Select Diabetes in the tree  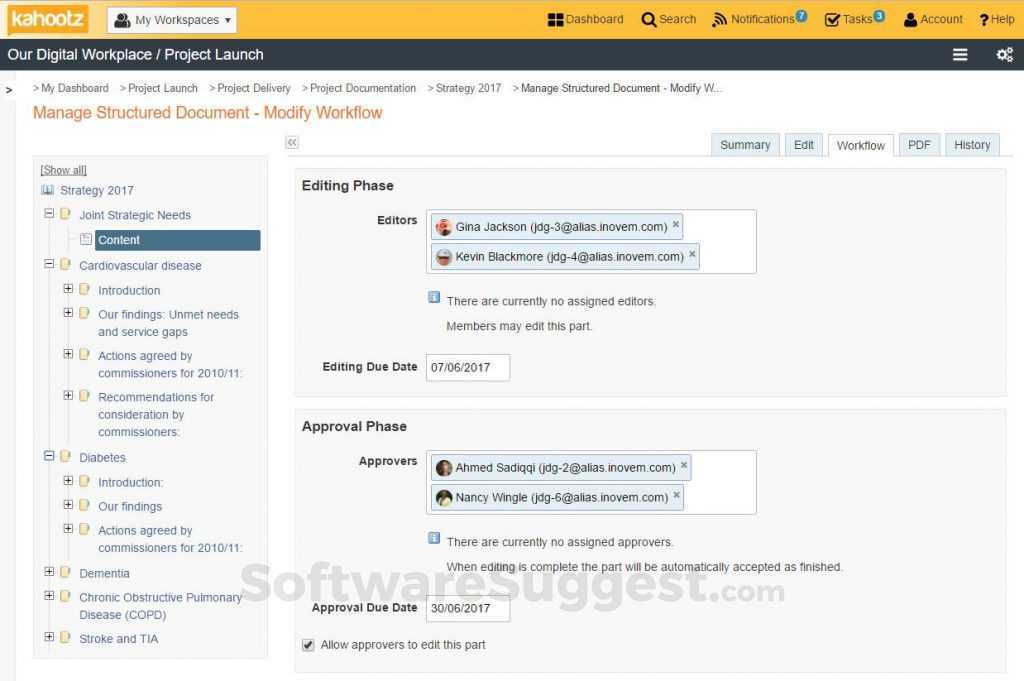pyautogui.click(x=103, y=457)
